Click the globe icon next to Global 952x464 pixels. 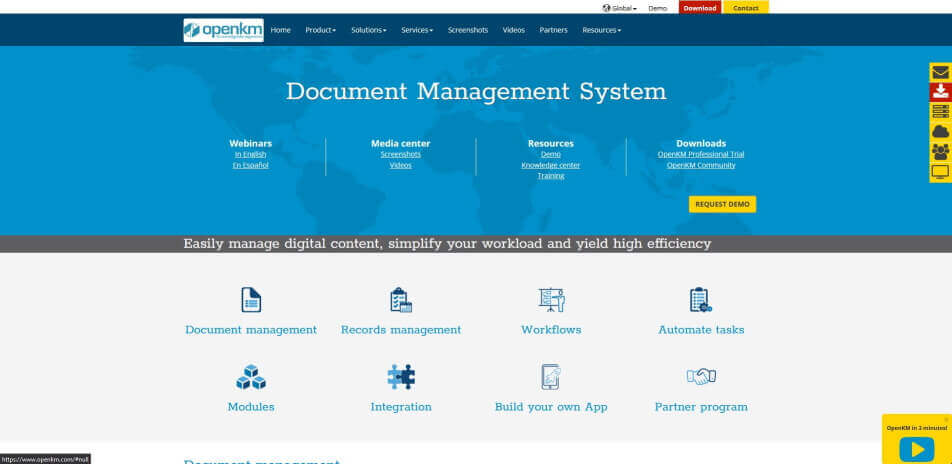(606, 9)
